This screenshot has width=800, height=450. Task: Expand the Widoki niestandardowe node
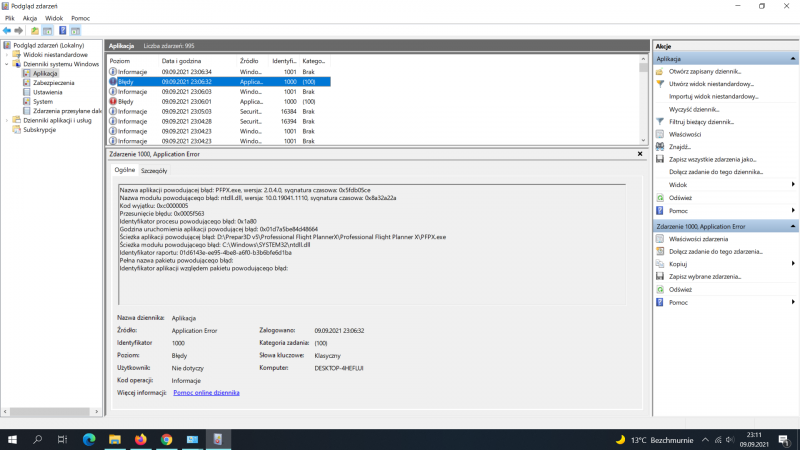coord(7,55)
